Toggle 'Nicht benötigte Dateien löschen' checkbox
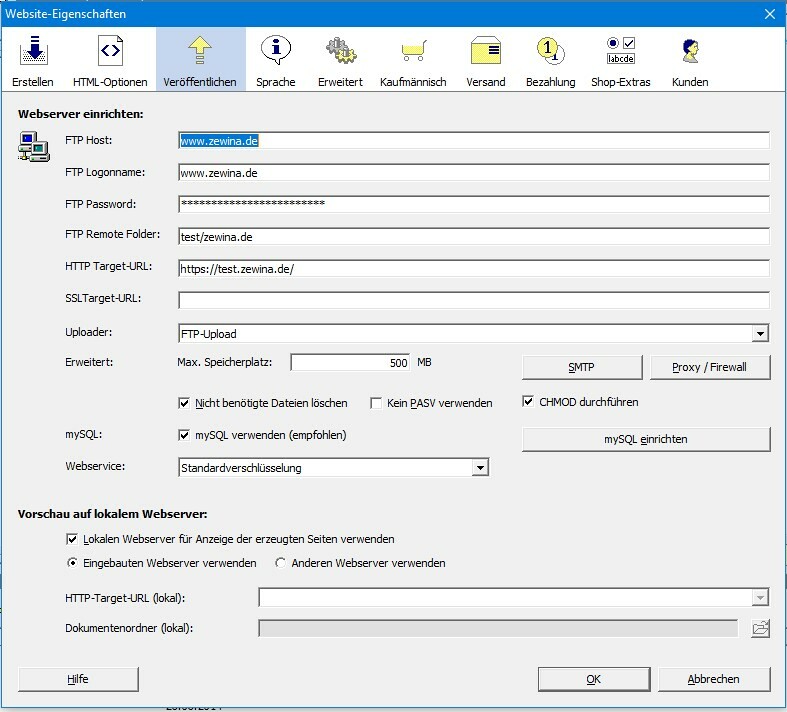The height and width of the screenshot is (712, 787). point(184,403)
